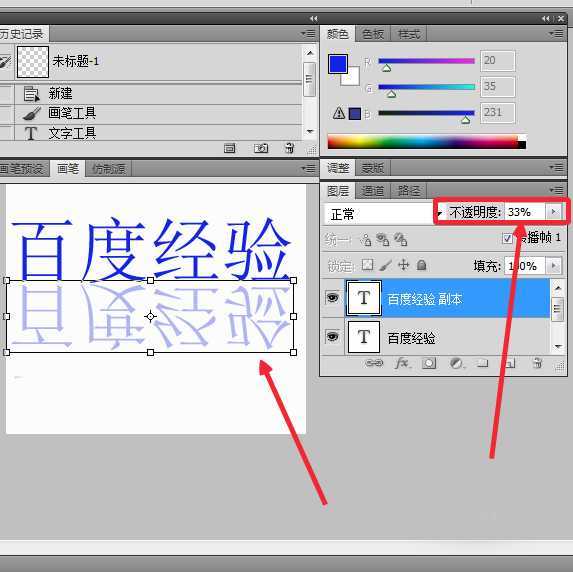Image resolution: width=573 pixels, height=572 pixels.
Task: Toggle lock all padlock icon
Action: pyautogui.click(x=421, y=265)
